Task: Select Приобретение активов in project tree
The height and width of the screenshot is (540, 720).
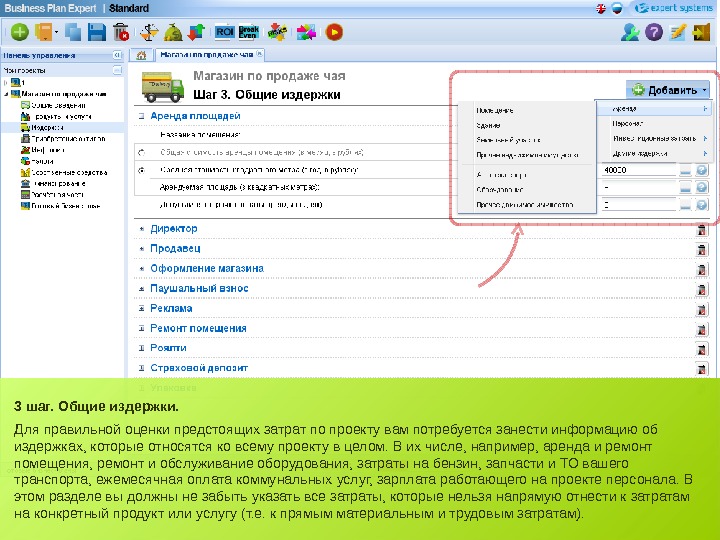Action: click(68, 139)
